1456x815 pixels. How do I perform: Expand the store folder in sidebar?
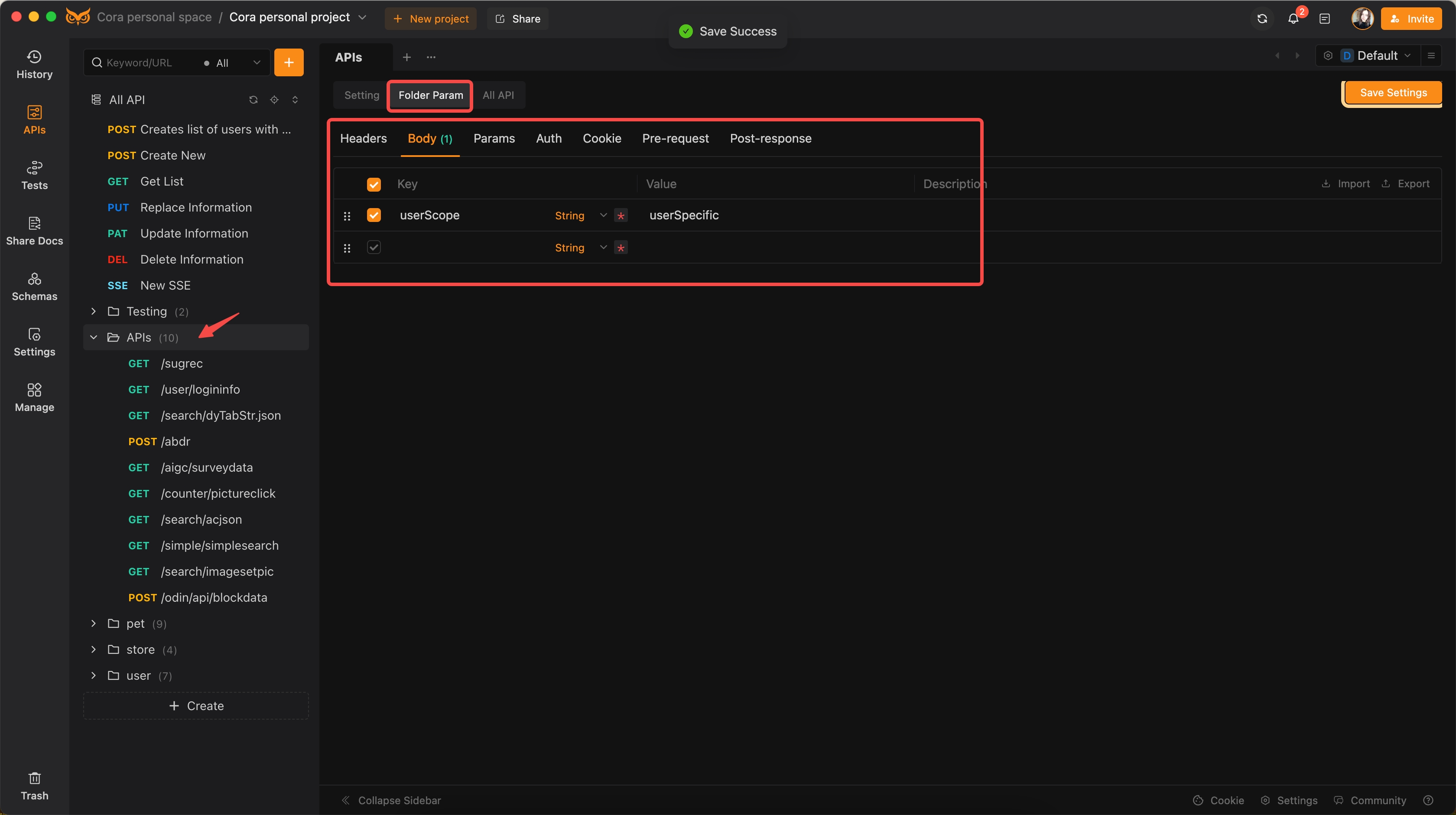click(x=94, y=649)
